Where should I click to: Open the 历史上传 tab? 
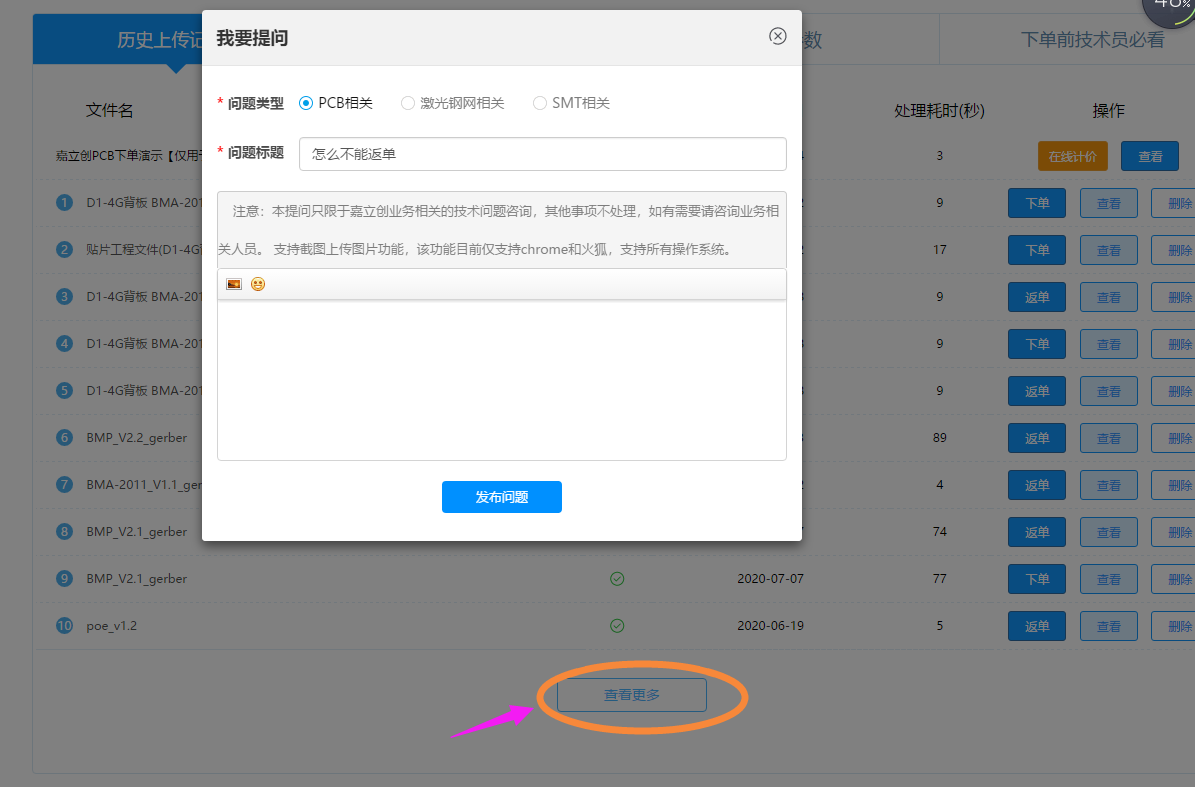point(118,40)
